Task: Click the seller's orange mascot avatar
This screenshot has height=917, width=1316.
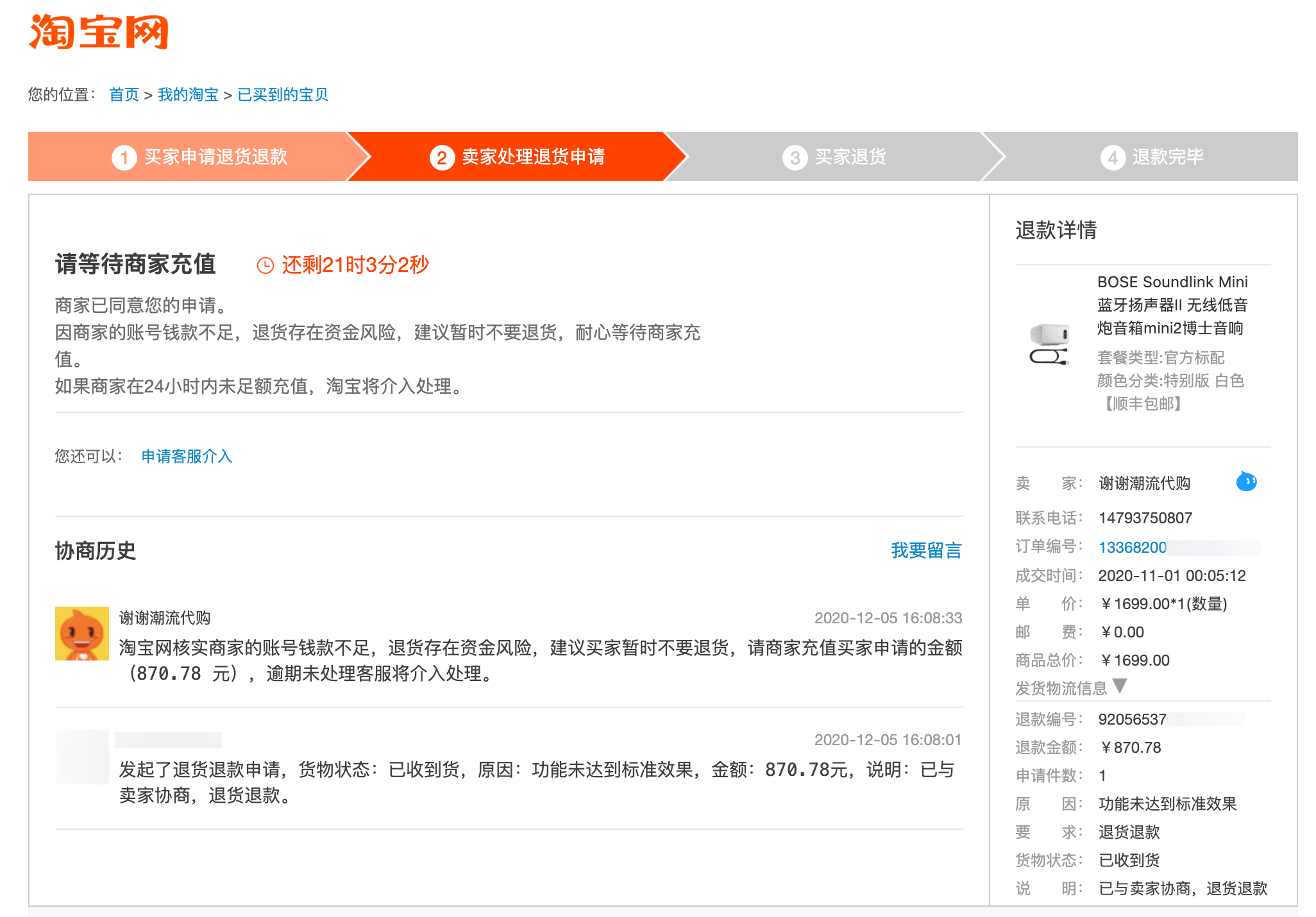Action: tap(82, 634)
